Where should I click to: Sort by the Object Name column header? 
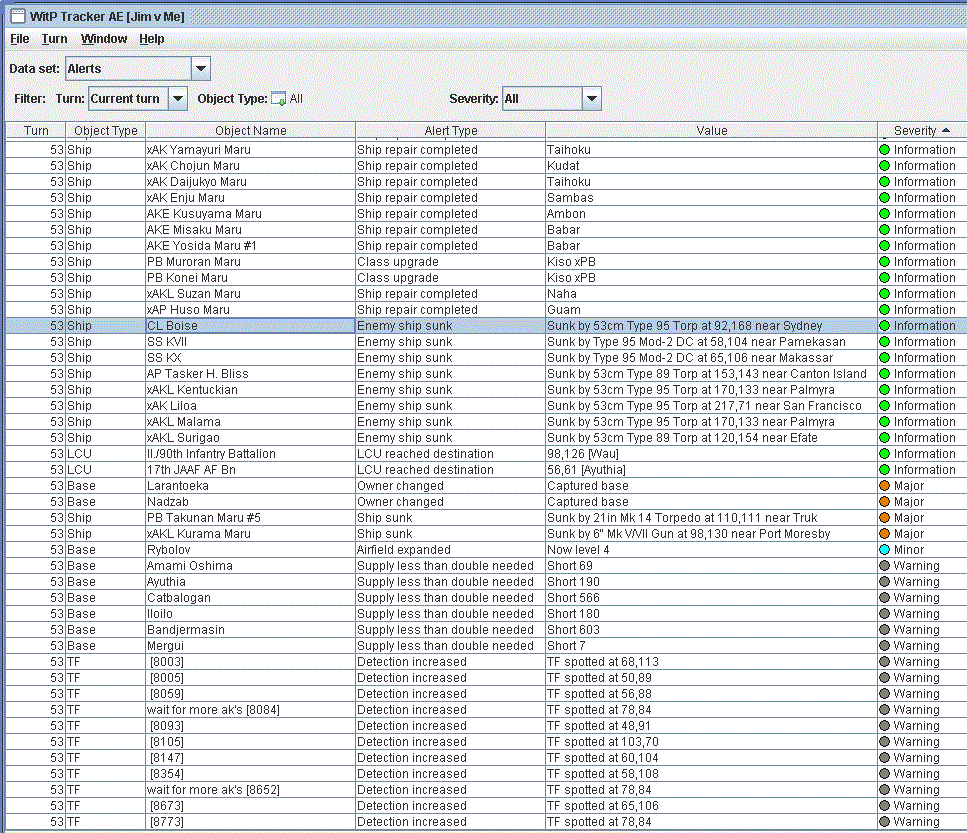(x=250, y=131)
